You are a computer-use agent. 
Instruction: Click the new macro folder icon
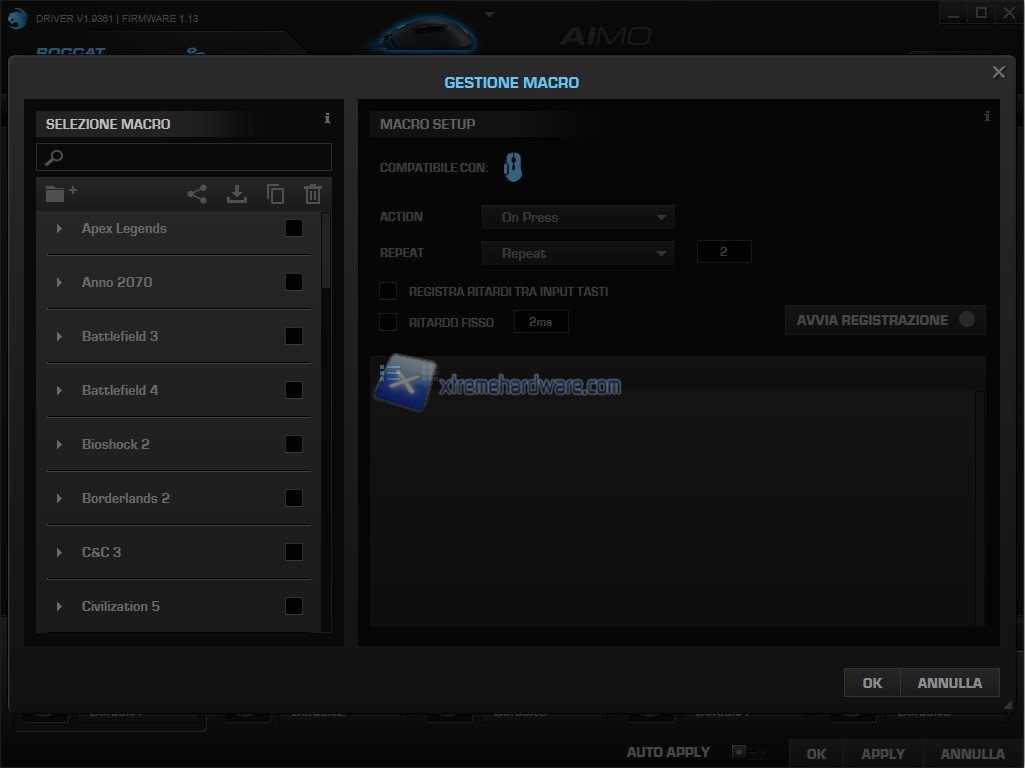(60, 193)
